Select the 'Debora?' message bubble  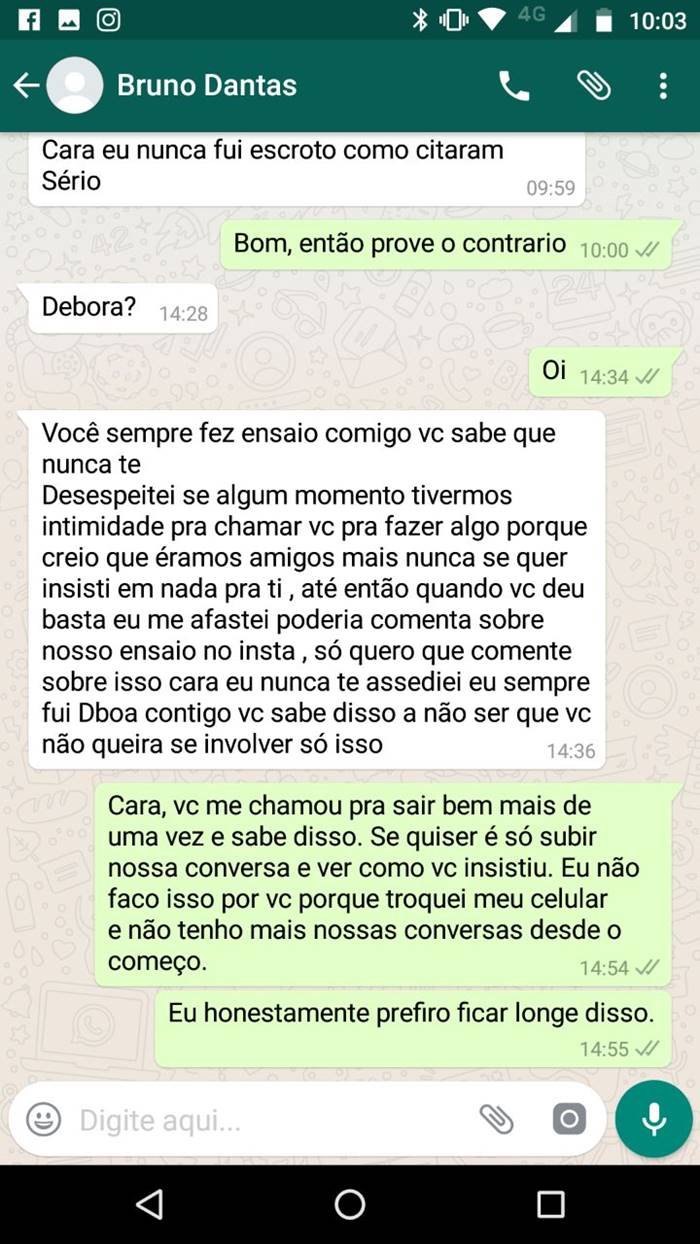pos(122,308)
